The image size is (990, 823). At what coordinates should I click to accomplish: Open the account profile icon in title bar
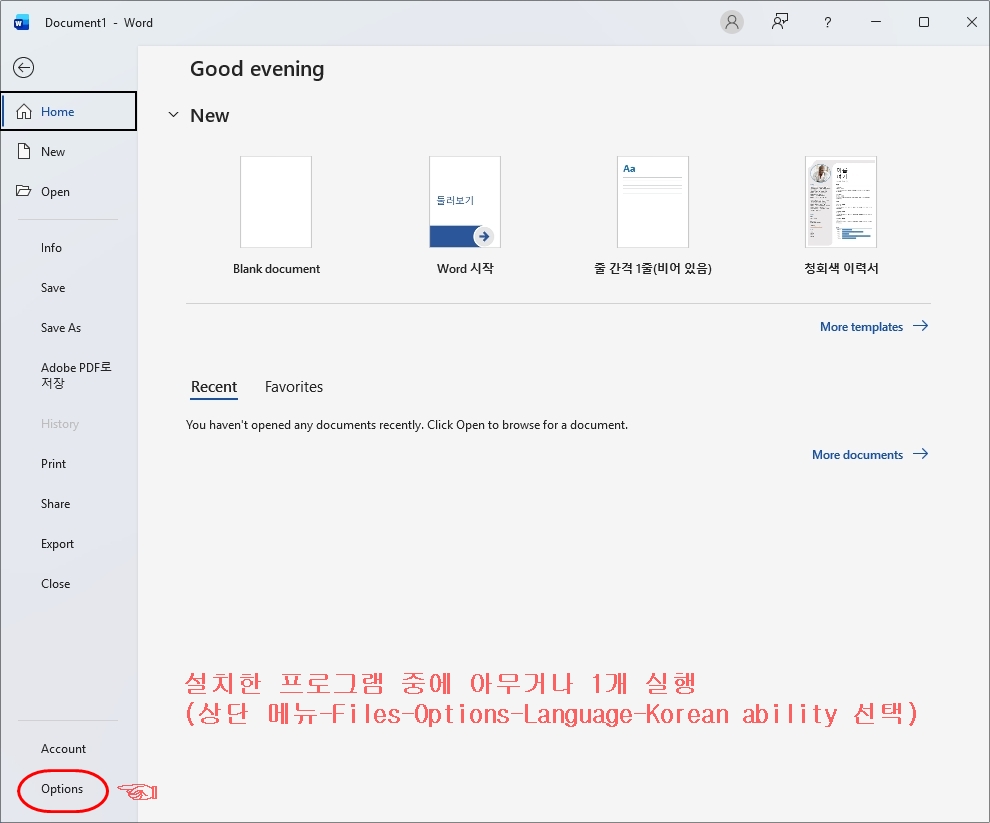pyautogui.click(x=732, y=22)
